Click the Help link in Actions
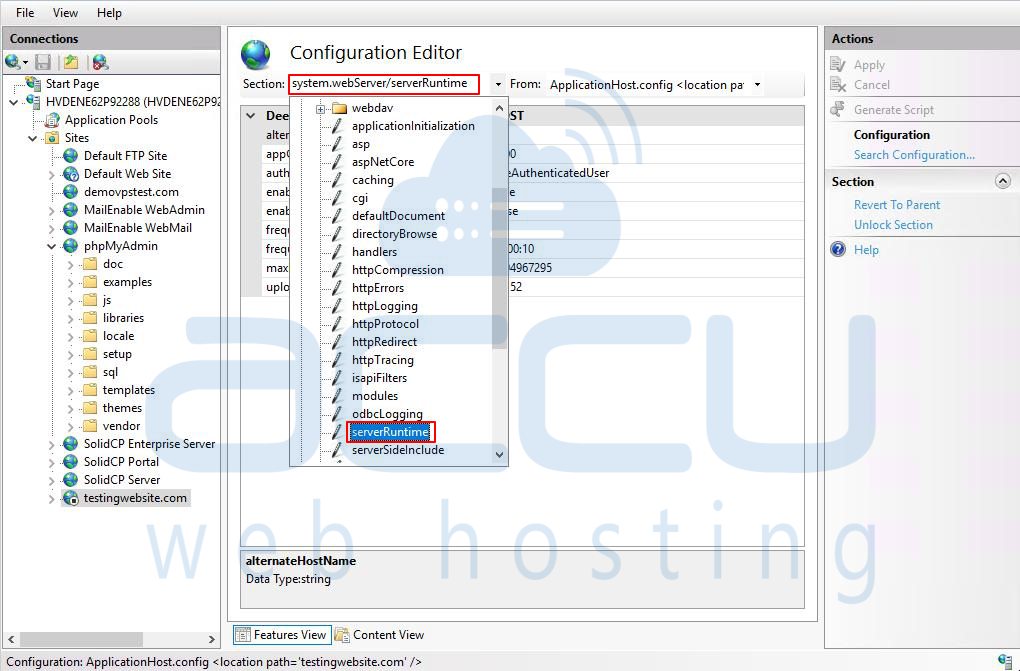The height and width of the screenshot is (671, 1020). [866, 249]
